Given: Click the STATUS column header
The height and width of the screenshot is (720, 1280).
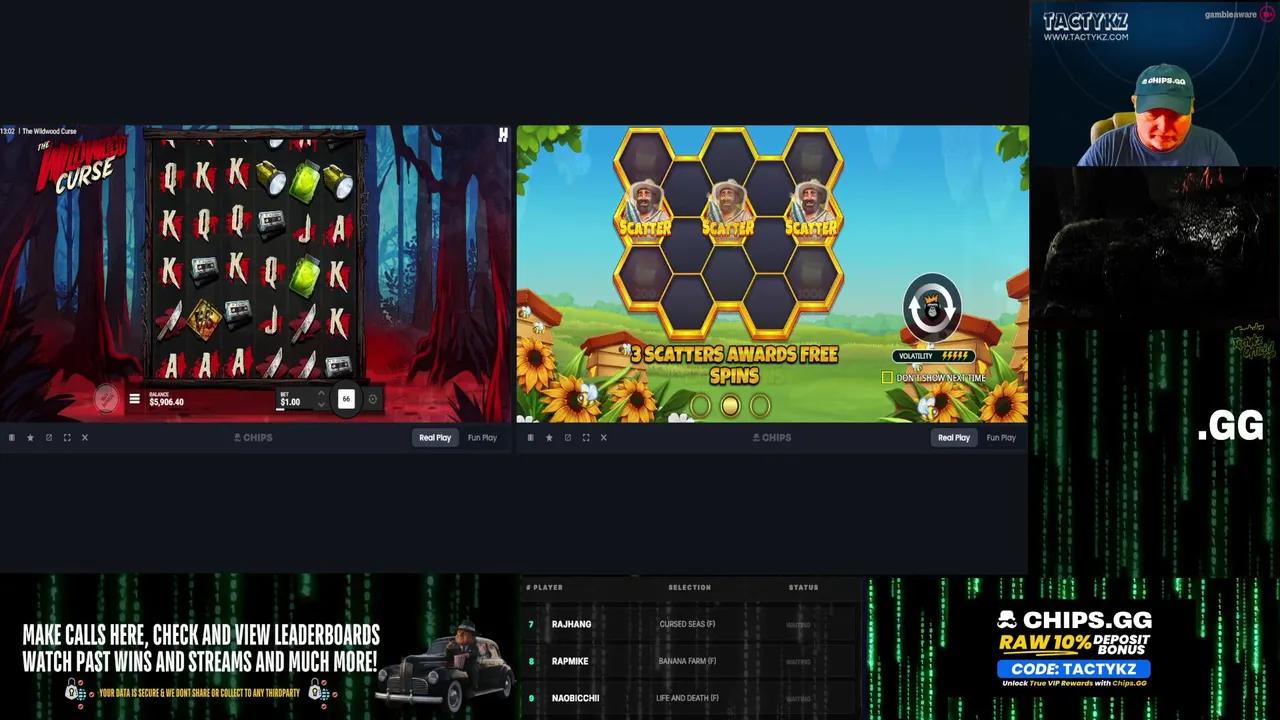Looking at the screenshot, I should (803, 587).
